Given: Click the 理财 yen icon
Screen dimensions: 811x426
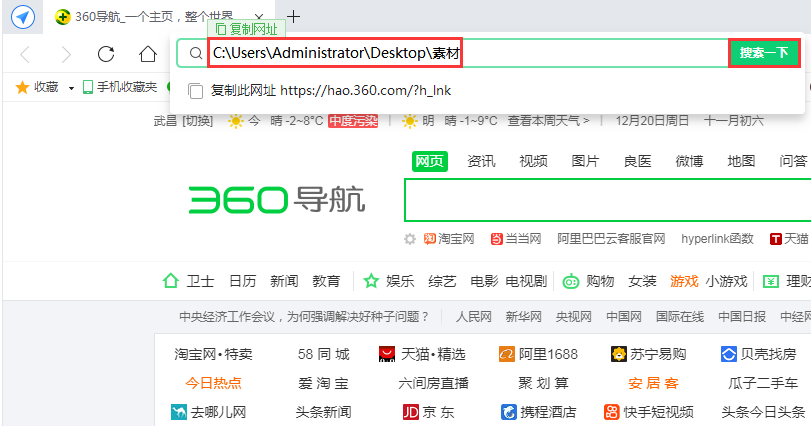Looking at the screenshot, I should click(x=771, y=281).
